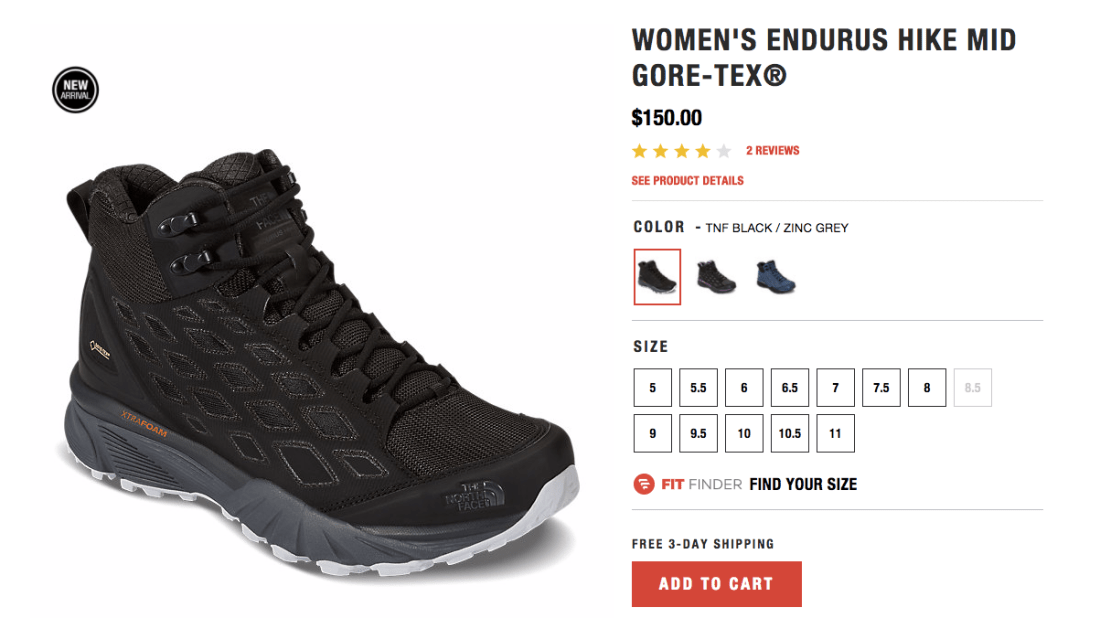
Task: Choose size 9.5
Action: tap(698, 434)
